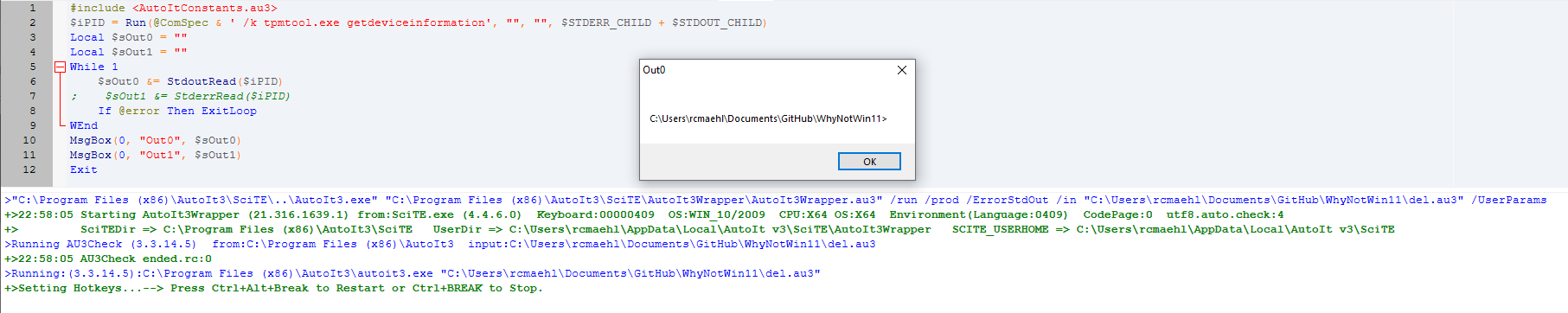Screen dimensions: 1568x313
Task: Click line number 3 in the margin
Action: pos(33,37)
